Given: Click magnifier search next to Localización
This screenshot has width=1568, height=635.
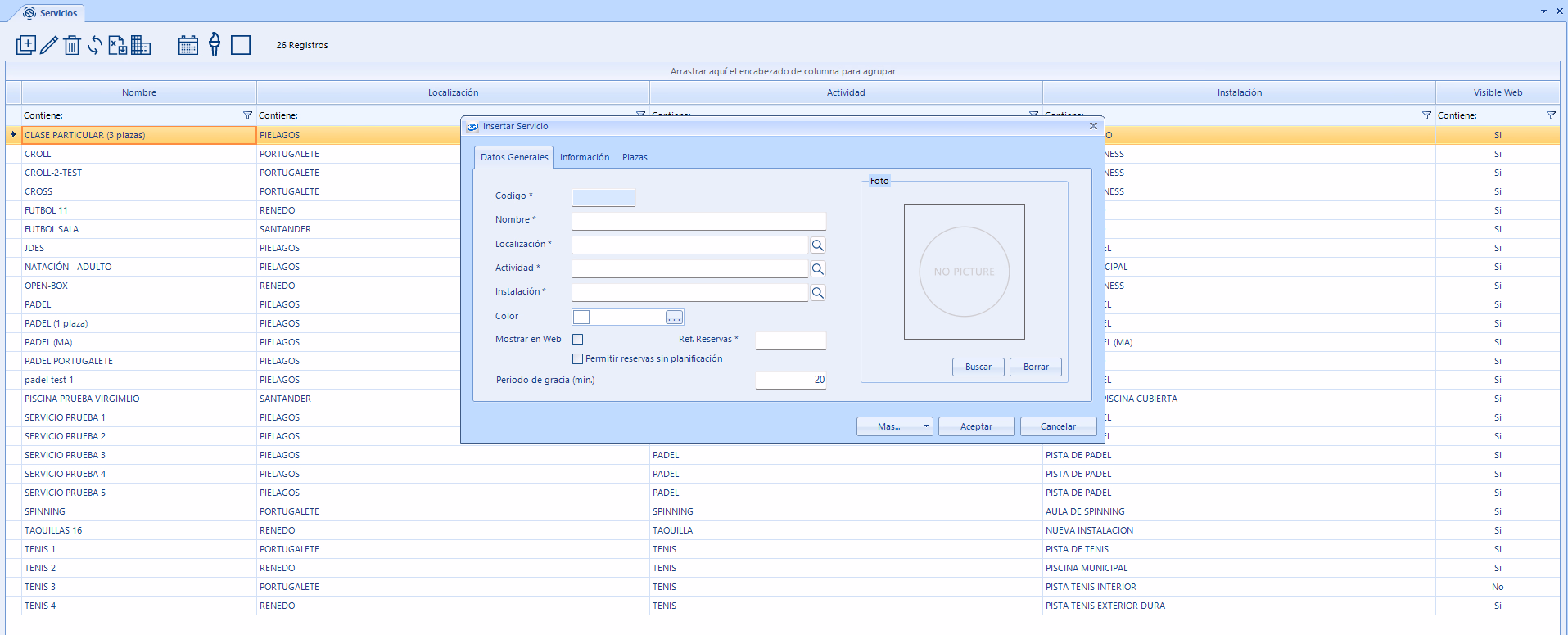Looking at the screenshot, I should click(817, 245).
